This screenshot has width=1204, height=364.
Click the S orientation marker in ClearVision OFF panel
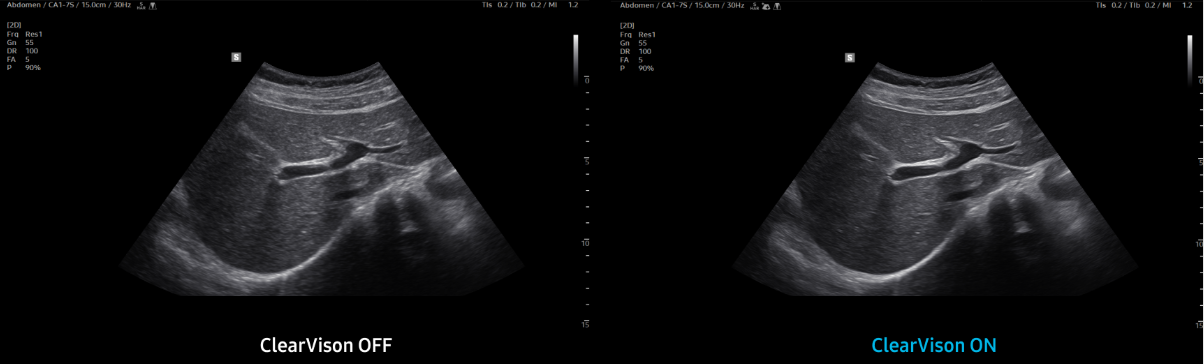coord(236,57)
